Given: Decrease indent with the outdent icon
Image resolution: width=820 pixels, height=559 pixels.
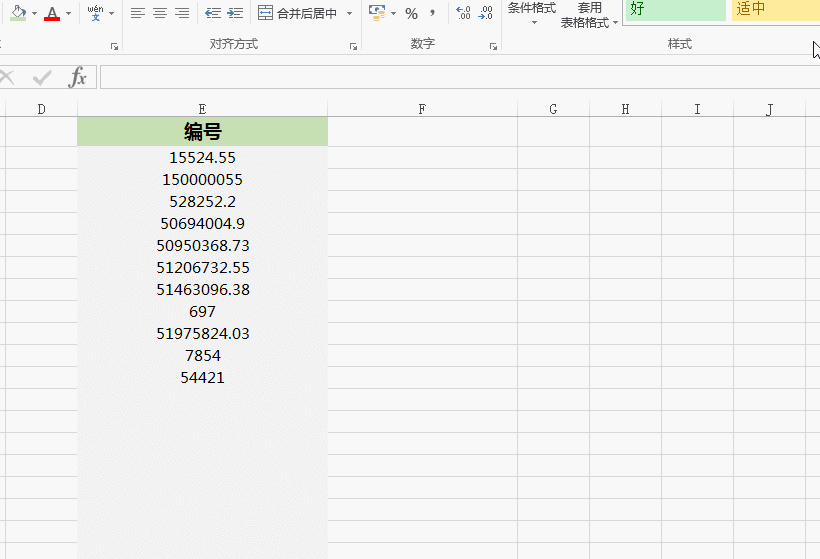Looking at the screenshot, I should coord(213,13).
